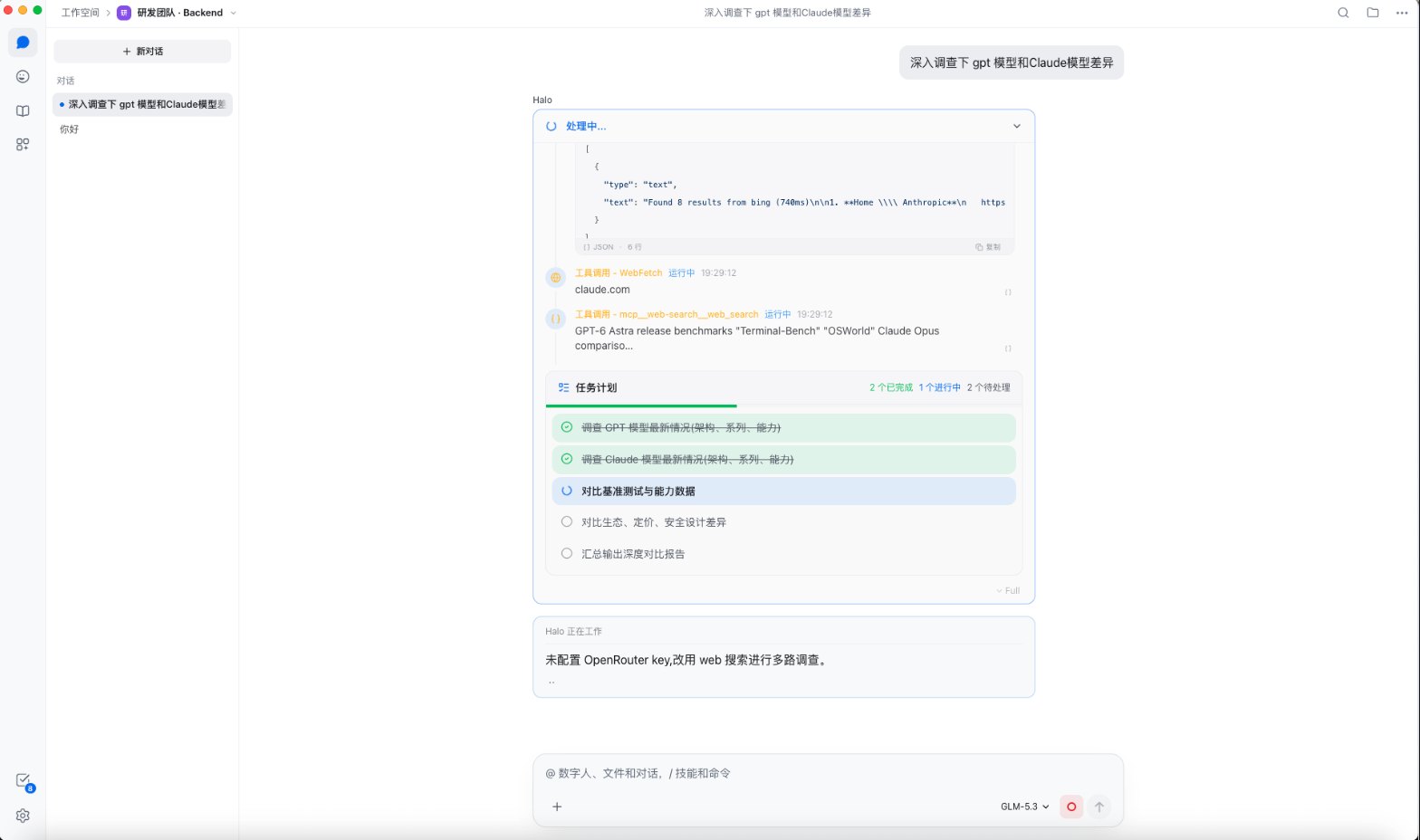Open the 你好 conversation
The width and height of the screenshot is (1420, 840).
142,129
